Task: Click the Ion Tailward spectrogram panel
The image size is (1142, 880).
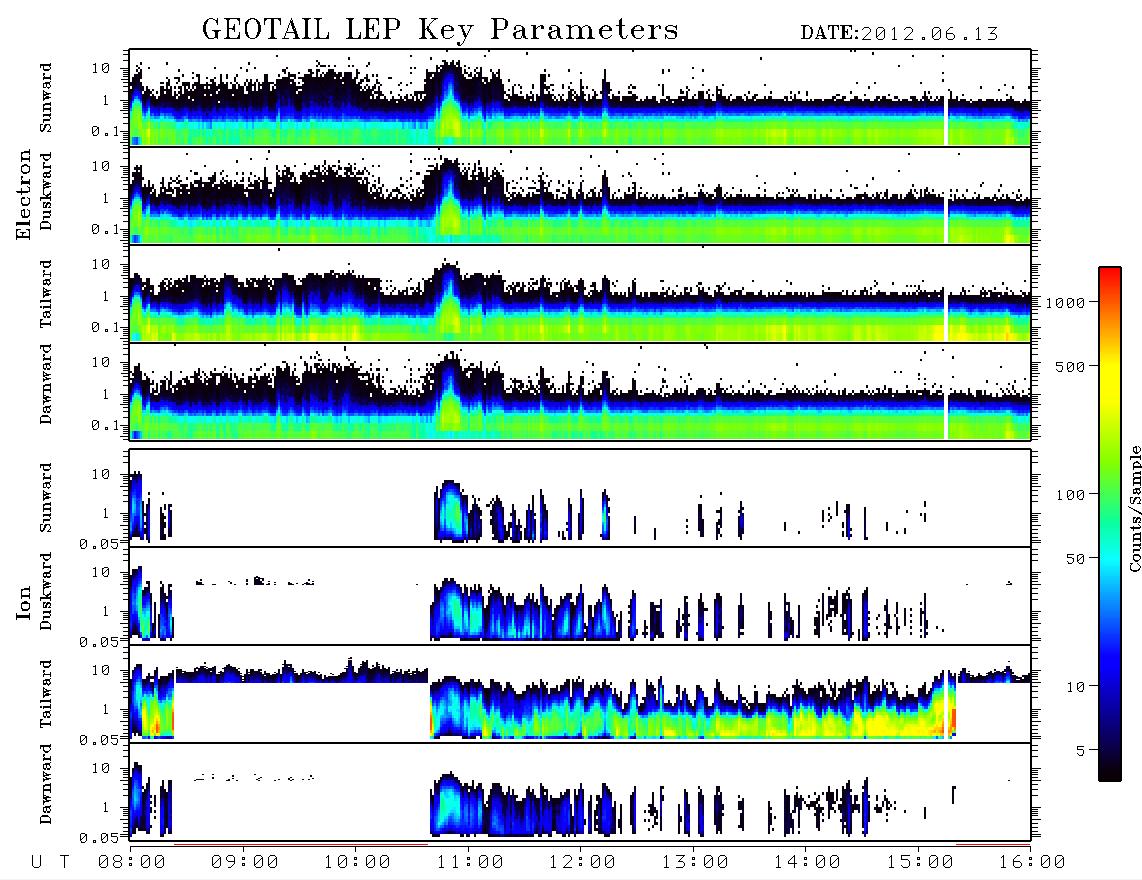Action: [x=580, y=694]
